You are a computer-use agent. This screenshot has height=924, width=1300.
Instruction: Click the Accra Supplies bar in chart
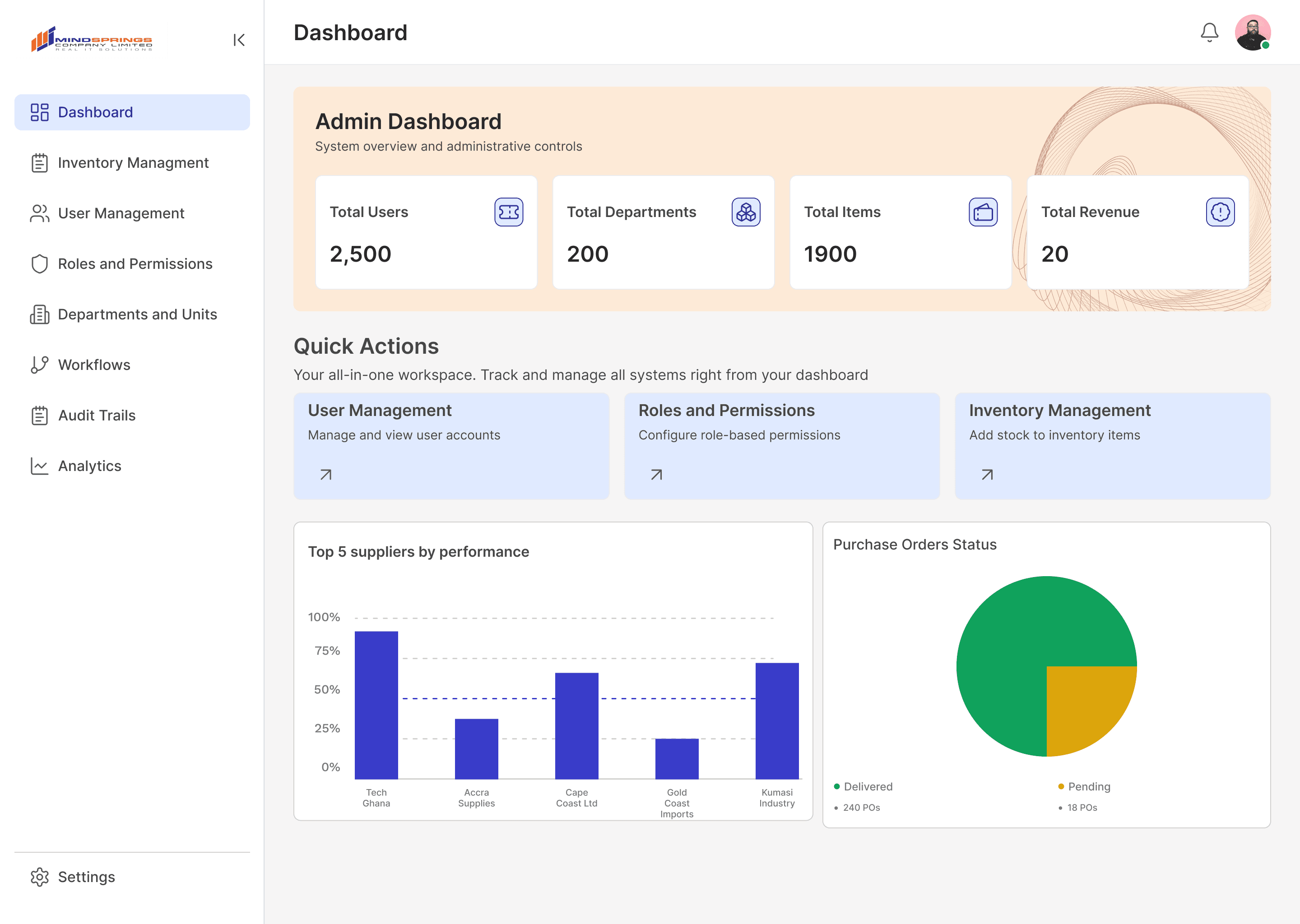click(476, 749)
